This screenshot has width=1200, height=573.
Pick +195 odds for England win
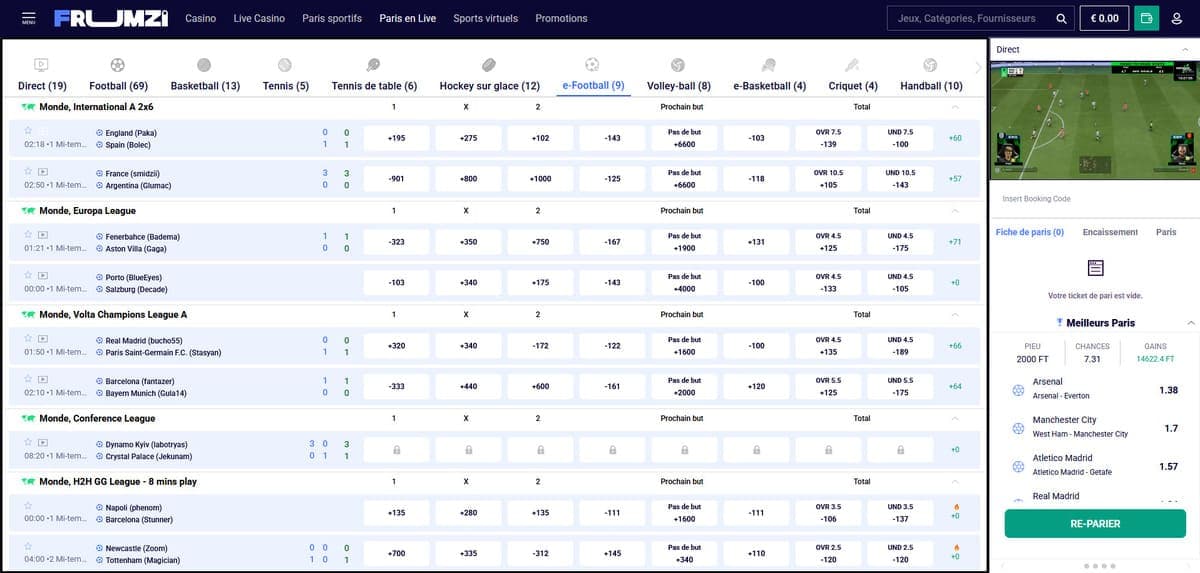coord(396,138)
